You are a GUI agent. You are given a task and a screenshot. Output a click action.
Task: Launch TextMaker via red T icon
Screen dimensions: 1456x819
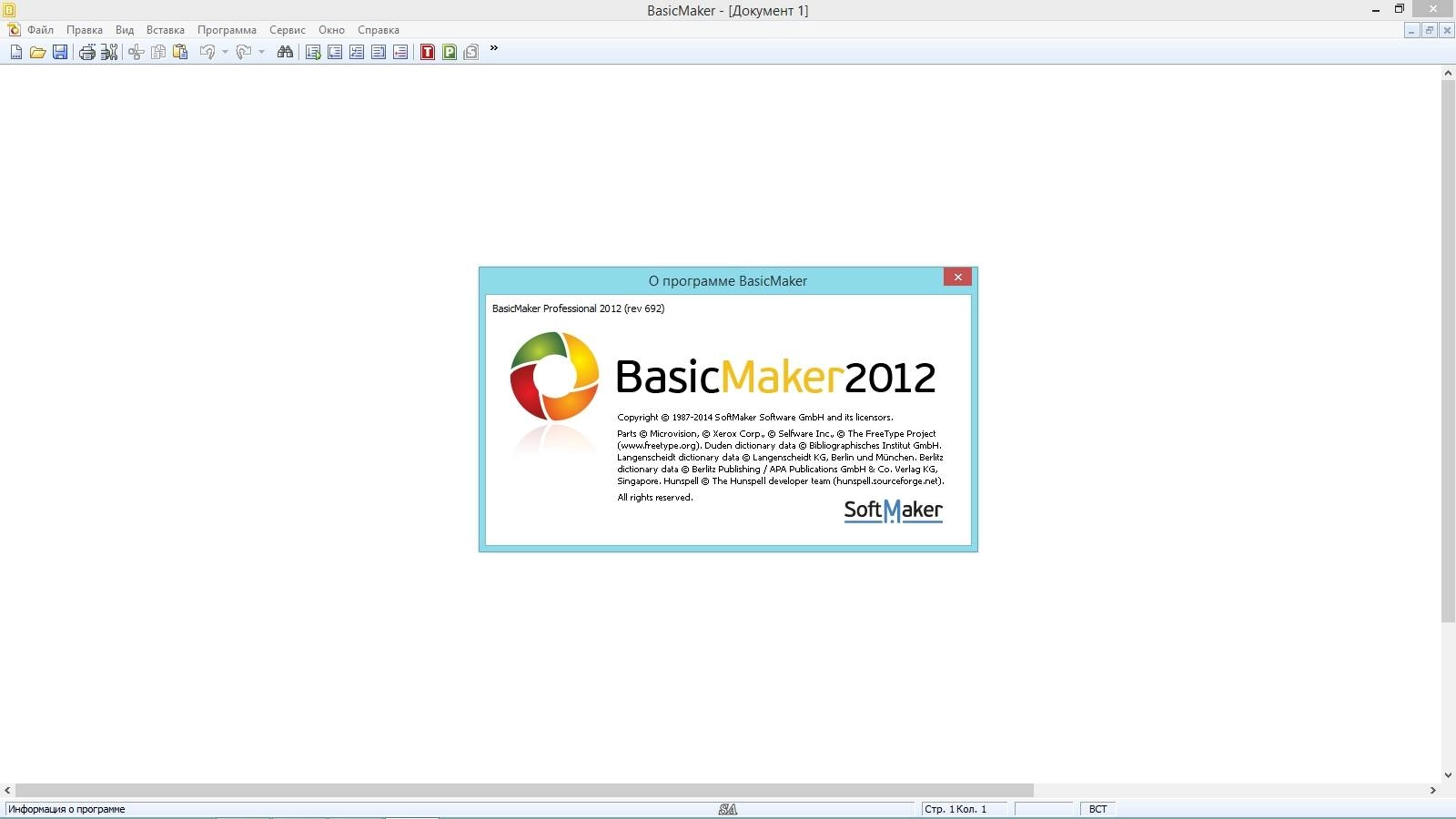pyautogui.click(x=428, y=52)
